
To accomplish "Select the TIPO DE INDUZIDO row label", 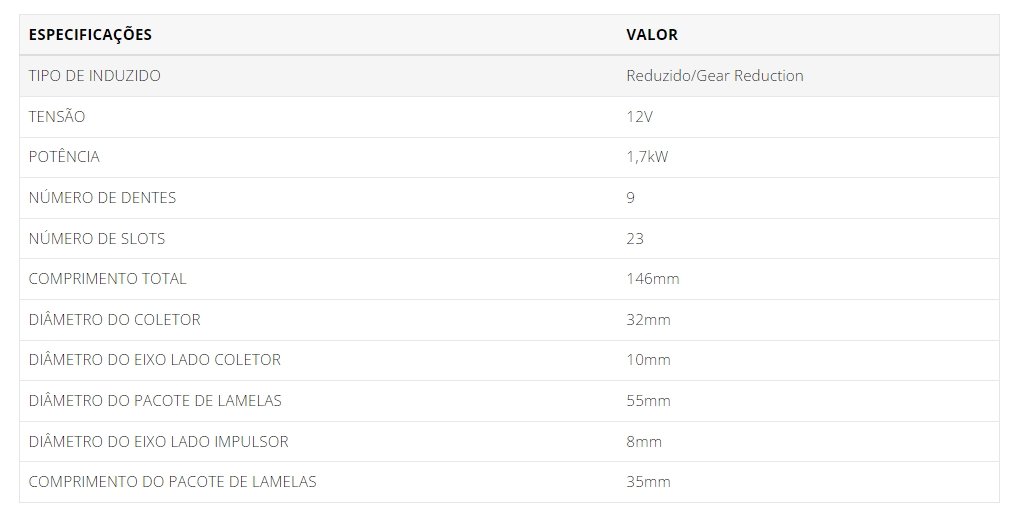I will [95, 75].
